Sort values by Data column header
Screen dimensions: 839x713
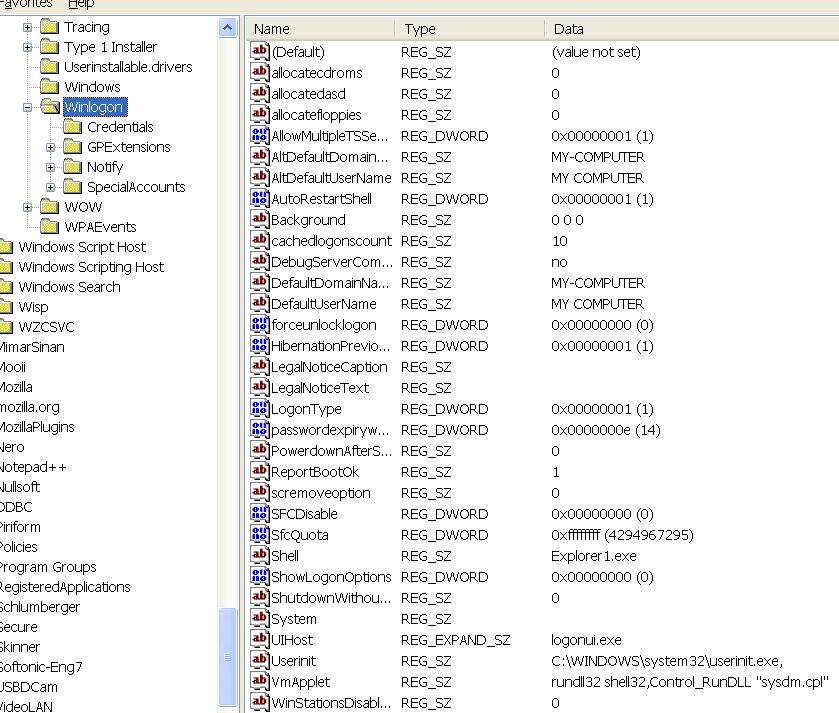coord(692,29)
